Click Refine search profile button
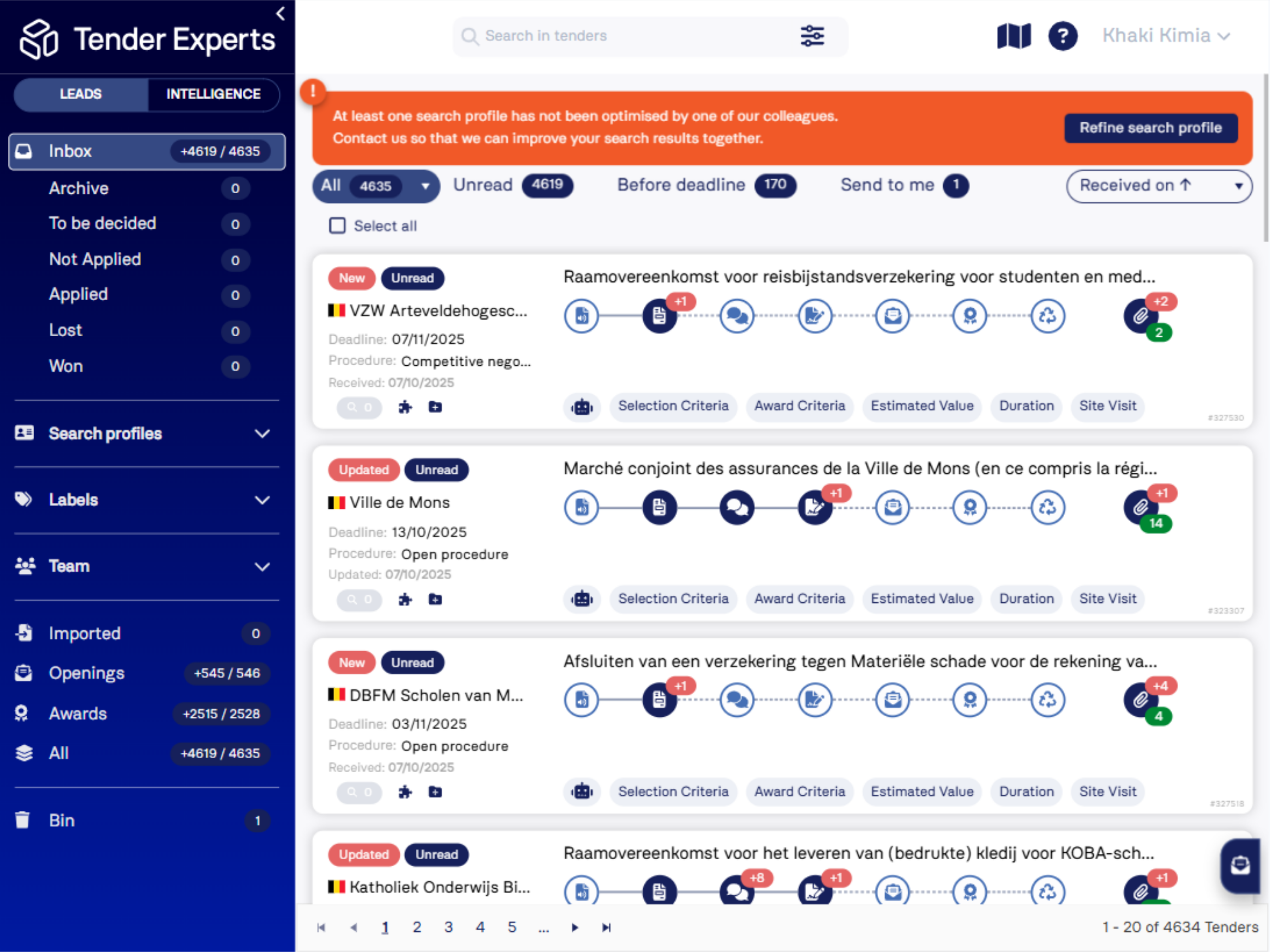Screen dimensions: 1270x952 tap(1150, 128)
